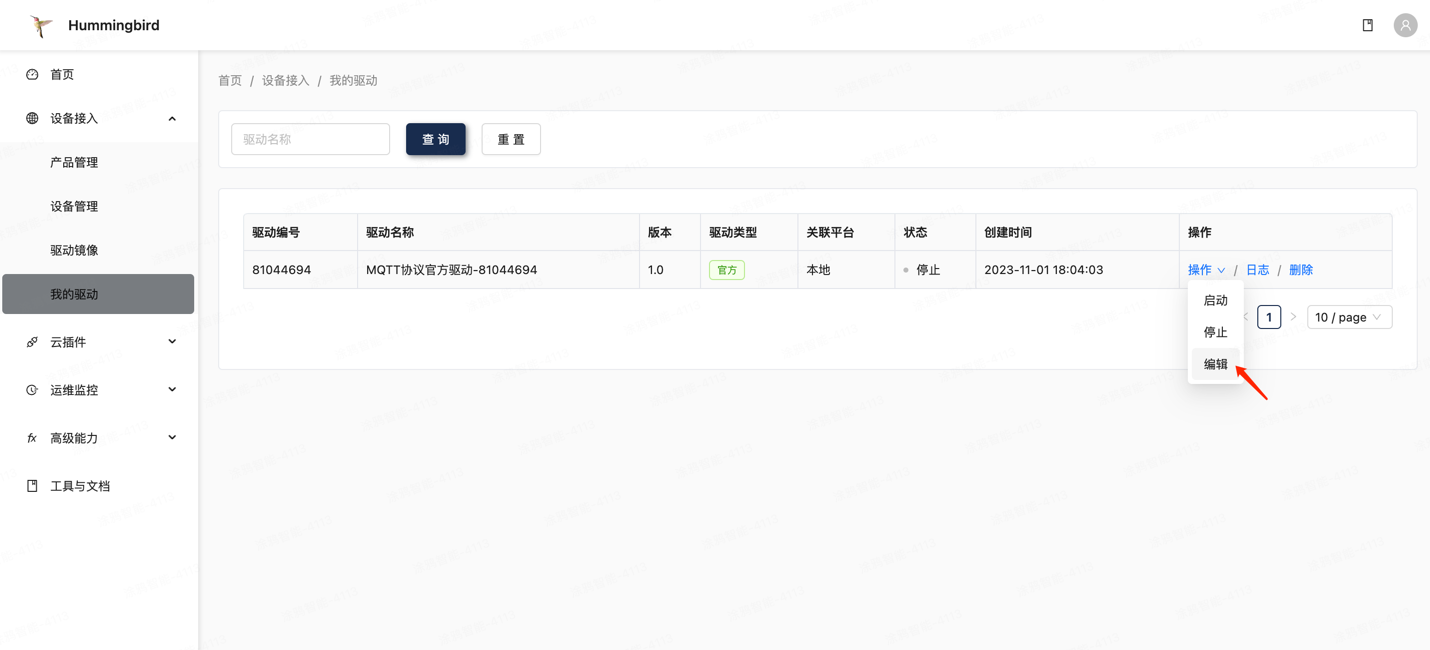This screenshot has width=1430, height=650.
Task: Open 运维监控 via its clock icon
Action: 30,389
